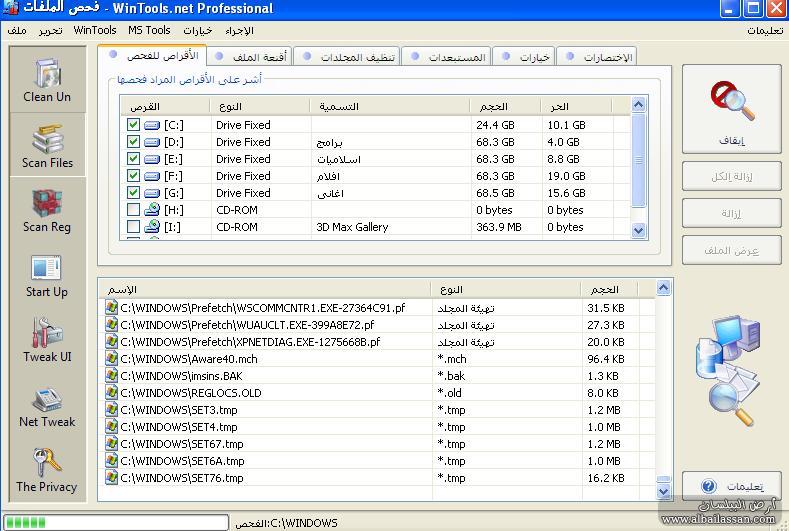Select the C:\WINDOWS\SET6A.tmp row
This screenshot has height=531, width=789.
377,461
